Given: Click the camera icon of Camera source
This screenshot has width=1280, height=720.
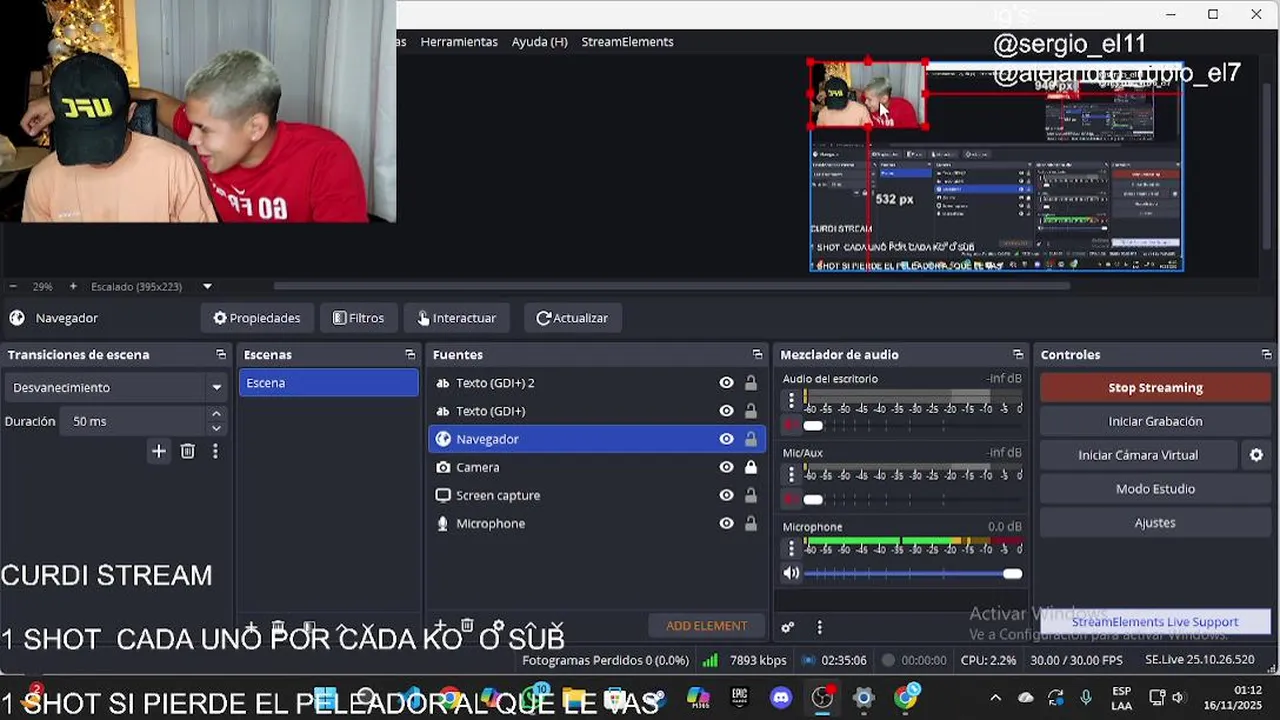Looking at the screenshot, I should pos(443,467).
